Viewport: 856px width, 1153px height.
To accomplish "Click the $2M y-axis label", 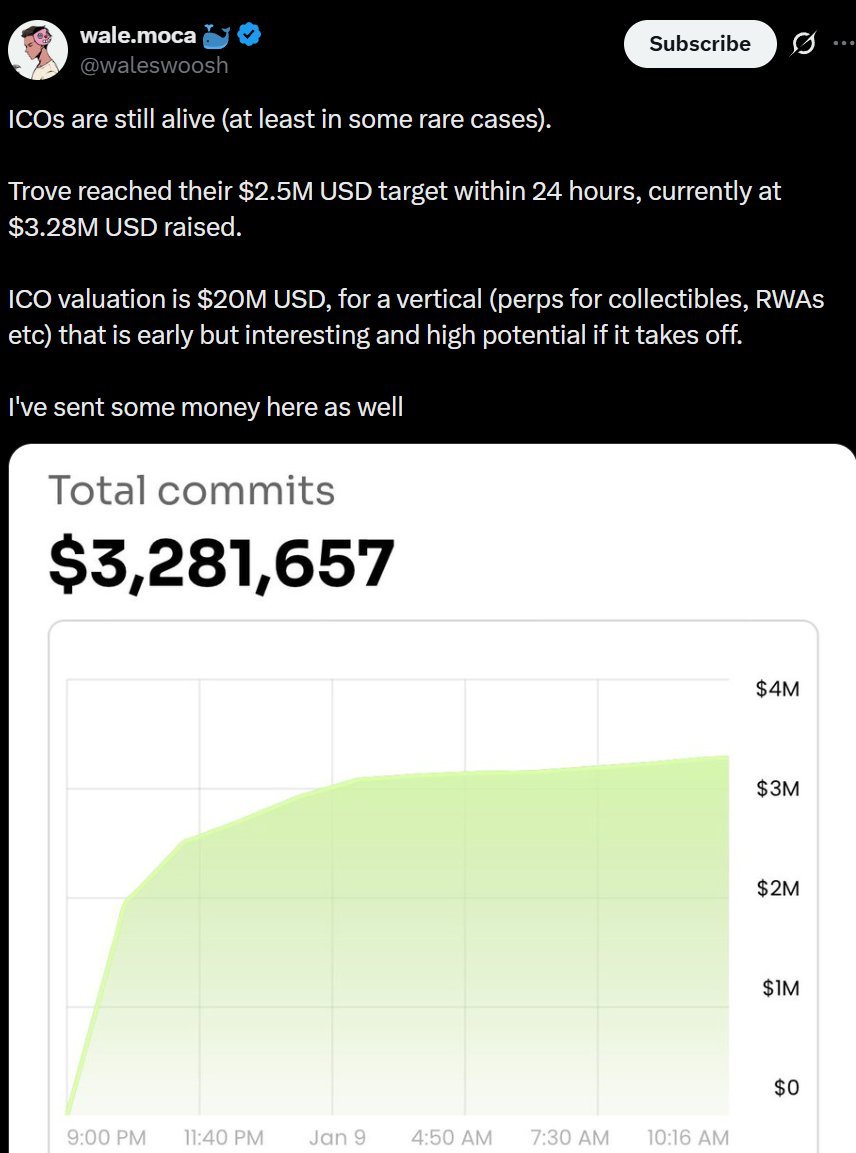I will [x=778, y=888].
